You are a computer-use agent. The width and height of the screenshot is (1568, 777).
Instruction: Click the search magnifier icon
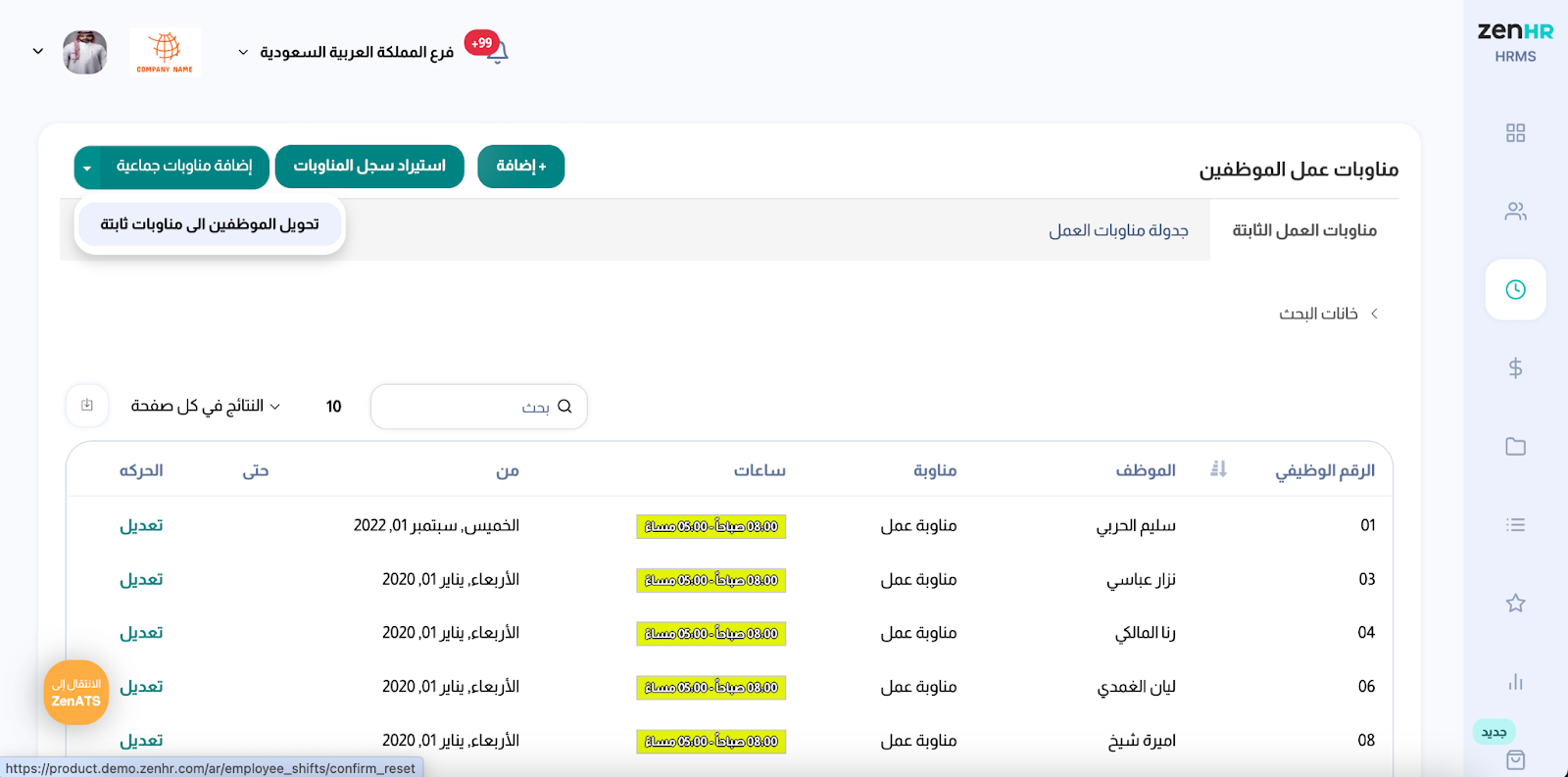click(564, 407)
